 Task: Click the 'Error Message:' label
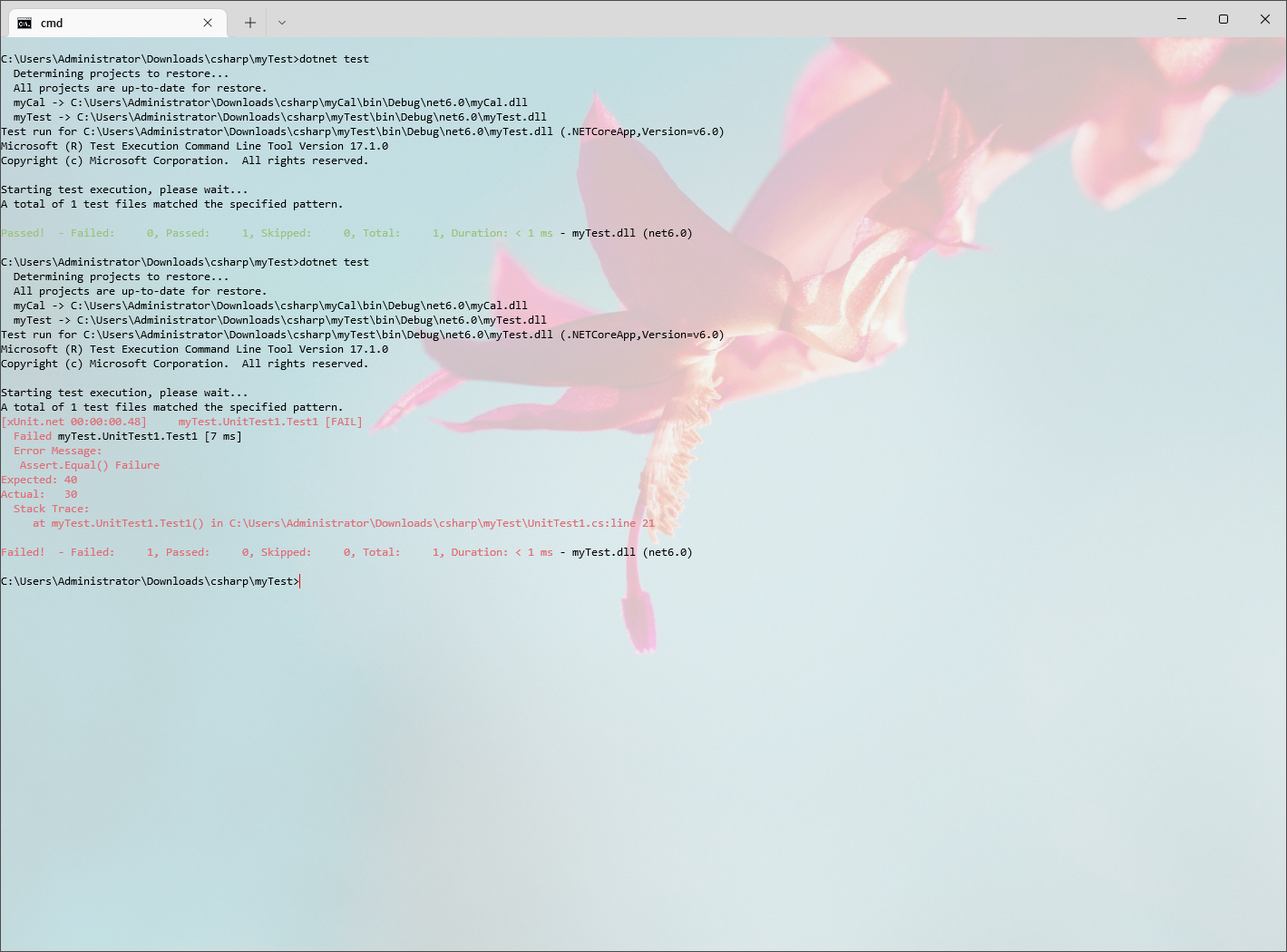pyautogui.click(x=57, y=451)
